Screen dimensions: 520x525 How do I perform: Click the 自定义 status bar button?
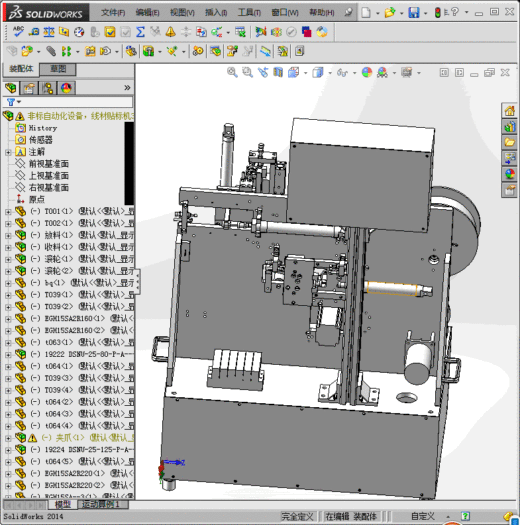pyautogui.click(x=423, y=516)
